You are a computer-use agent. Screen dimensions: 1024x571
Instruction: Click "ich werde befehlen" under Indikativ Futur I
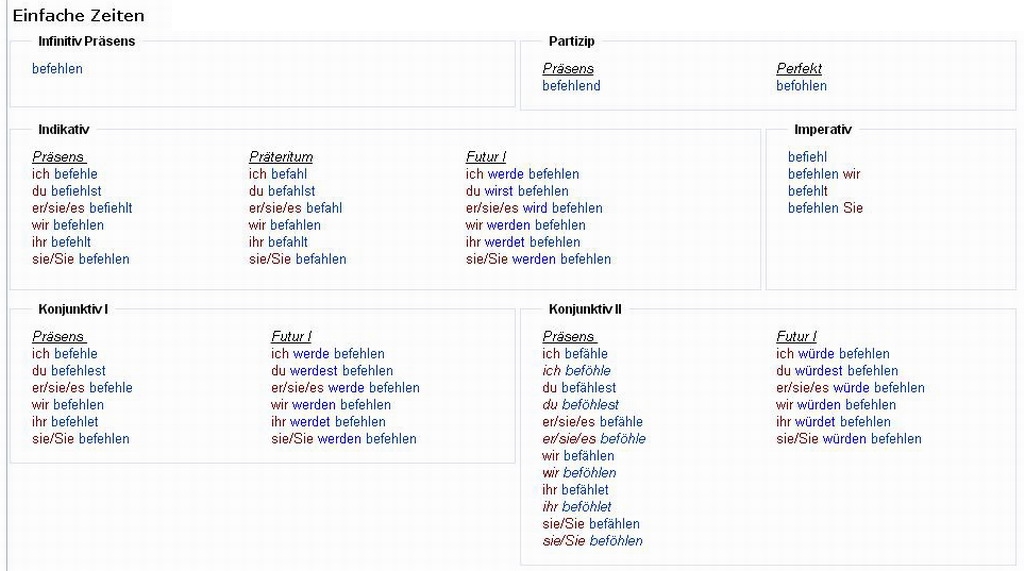tap(522, 174)
